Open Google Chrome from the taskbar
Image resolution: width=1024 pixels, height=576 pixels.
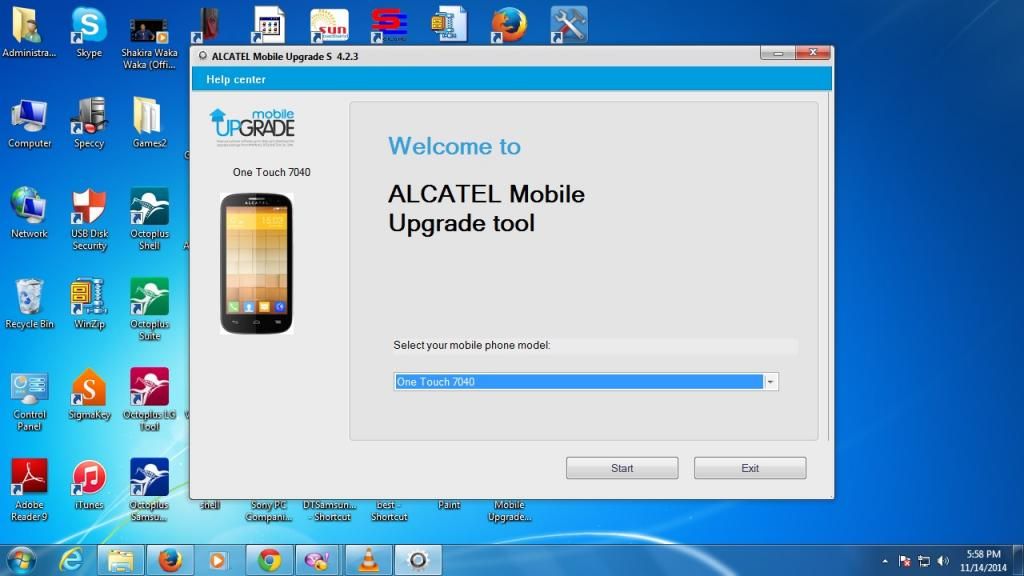click(x=269, y=560)
